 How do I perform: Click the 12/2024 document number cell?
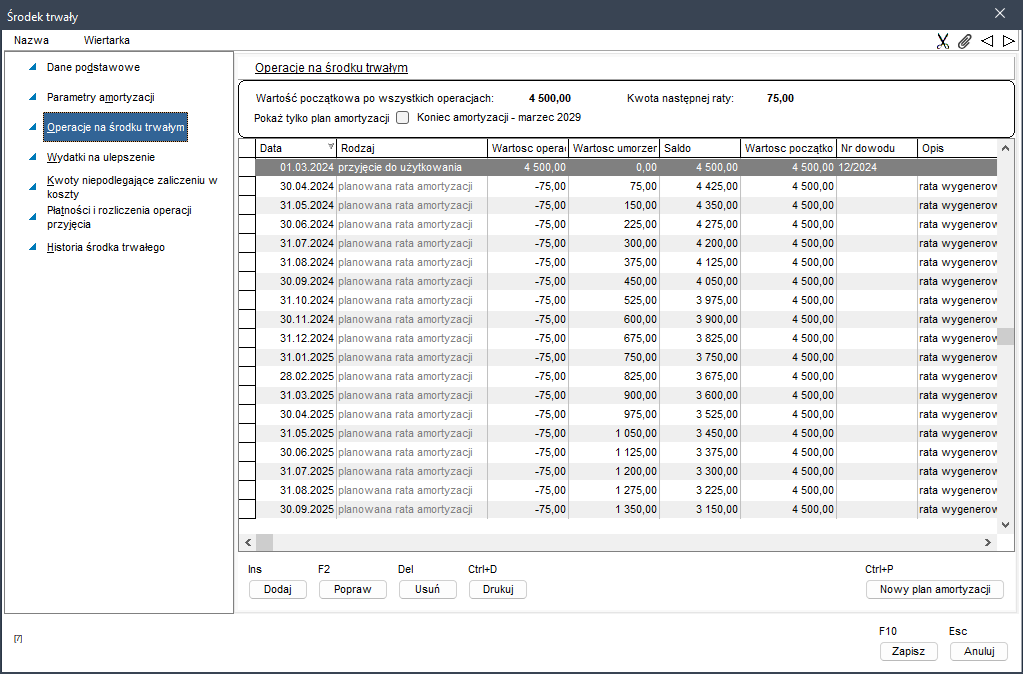pyautogui.click(x=877, y=168)
